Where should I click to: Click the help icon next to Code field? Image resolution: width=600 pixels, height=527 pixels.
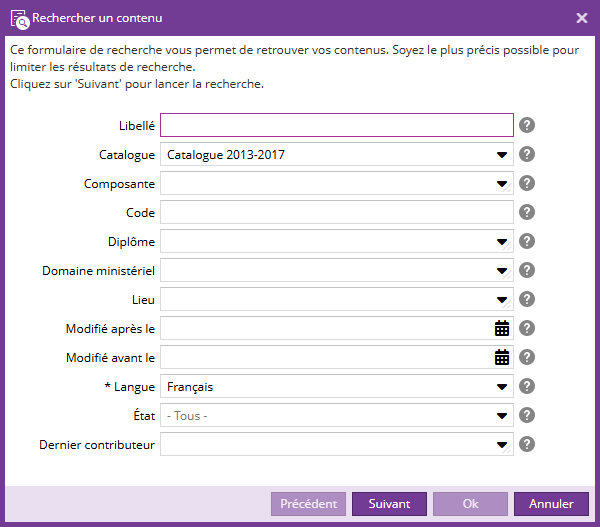527,212
